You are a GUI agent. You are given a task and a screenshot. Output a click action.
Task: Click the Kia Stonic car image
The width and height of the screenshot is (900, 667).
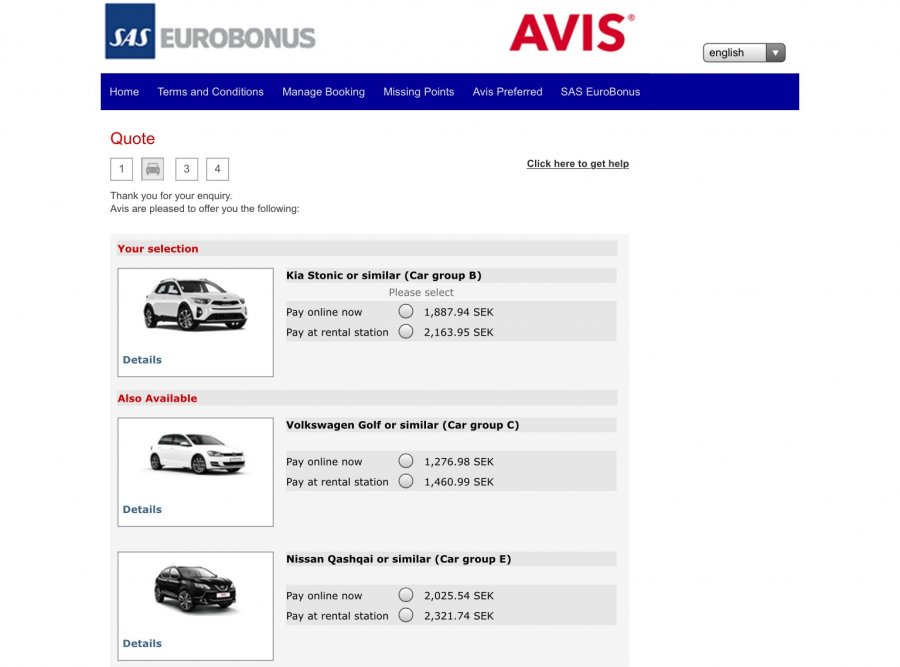click(x=195, y=305)
